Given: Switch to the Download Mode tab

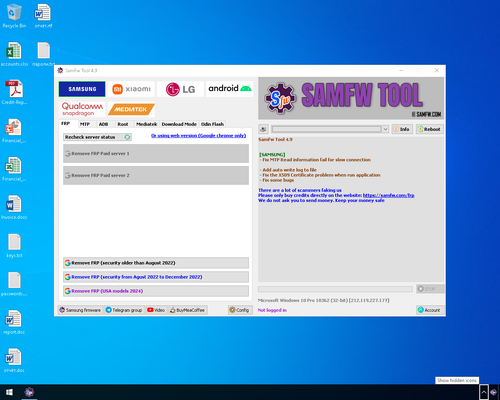Looking at the screenshot, I should (179, 124).
